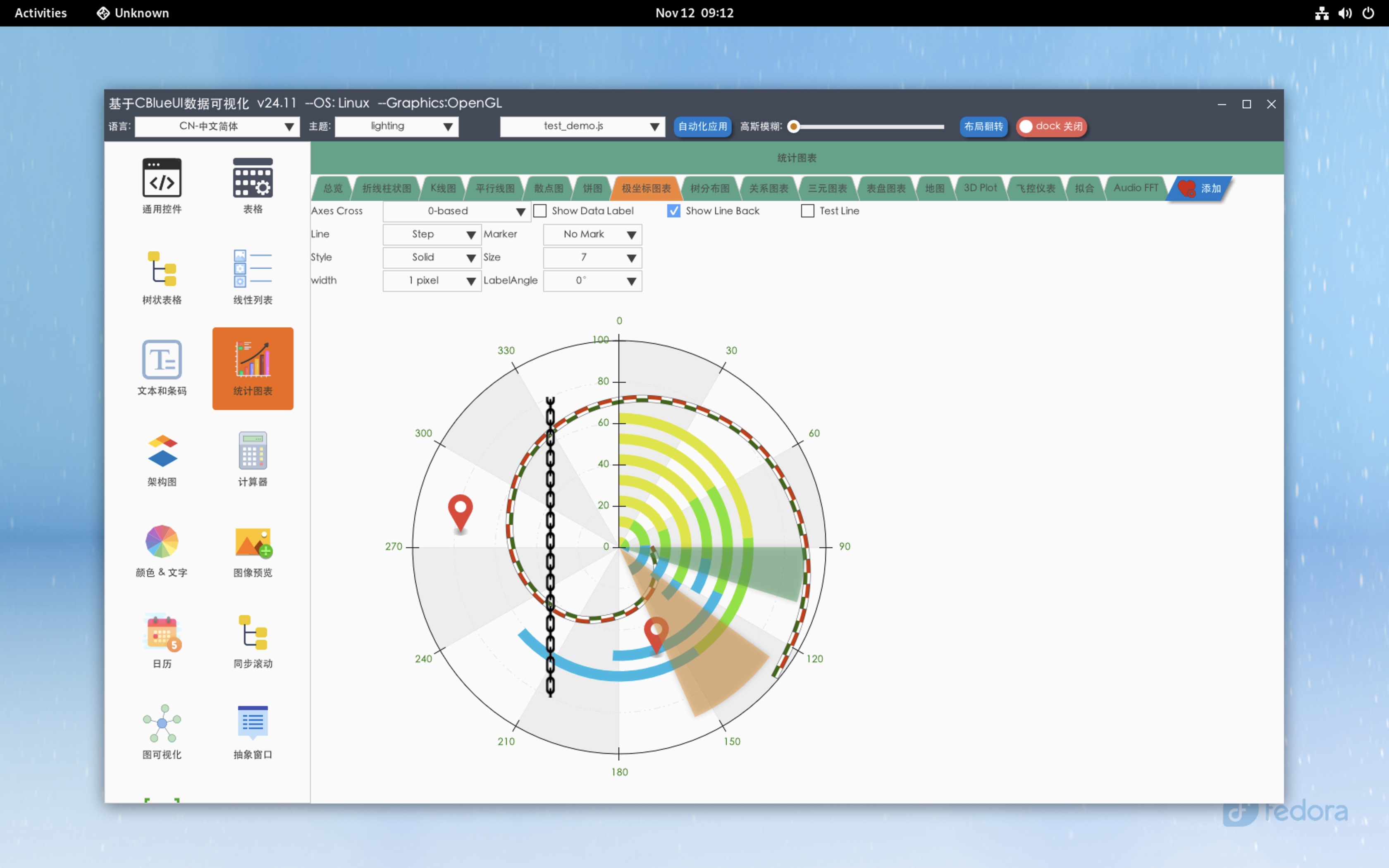The height and width of the screenshot is (868, 1389).
Task: Expand the Axes Cross 0-based dropdown
Action: [x=456, y=211]
